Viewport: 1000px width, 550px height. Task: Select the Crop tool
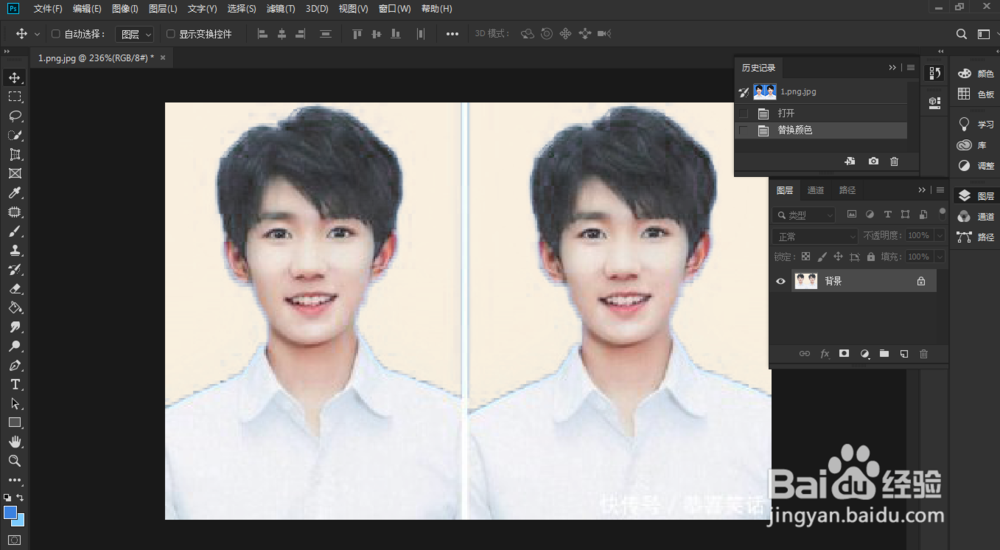click(15, 154)
